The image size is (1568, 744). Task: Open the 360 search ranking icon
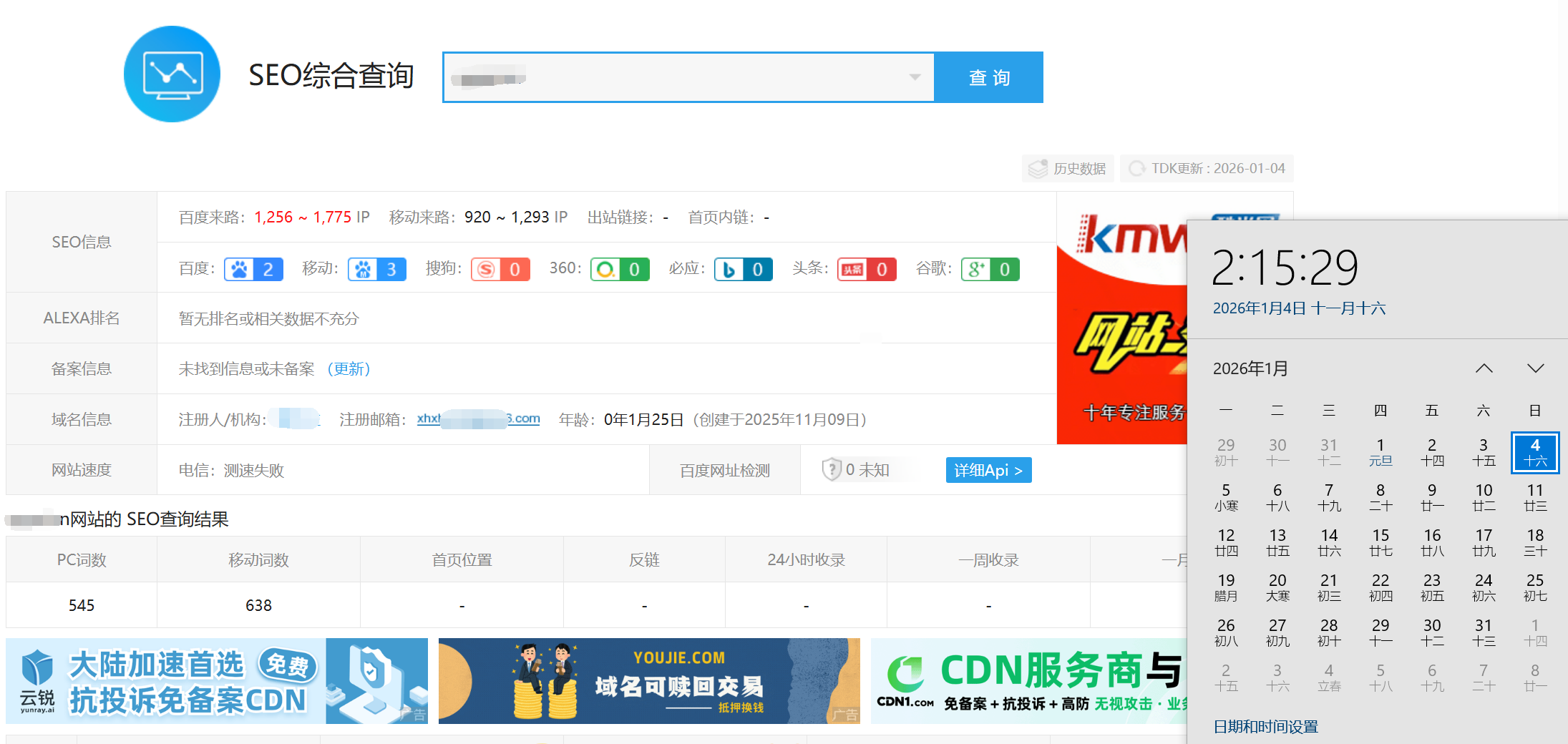pos(619,269)
